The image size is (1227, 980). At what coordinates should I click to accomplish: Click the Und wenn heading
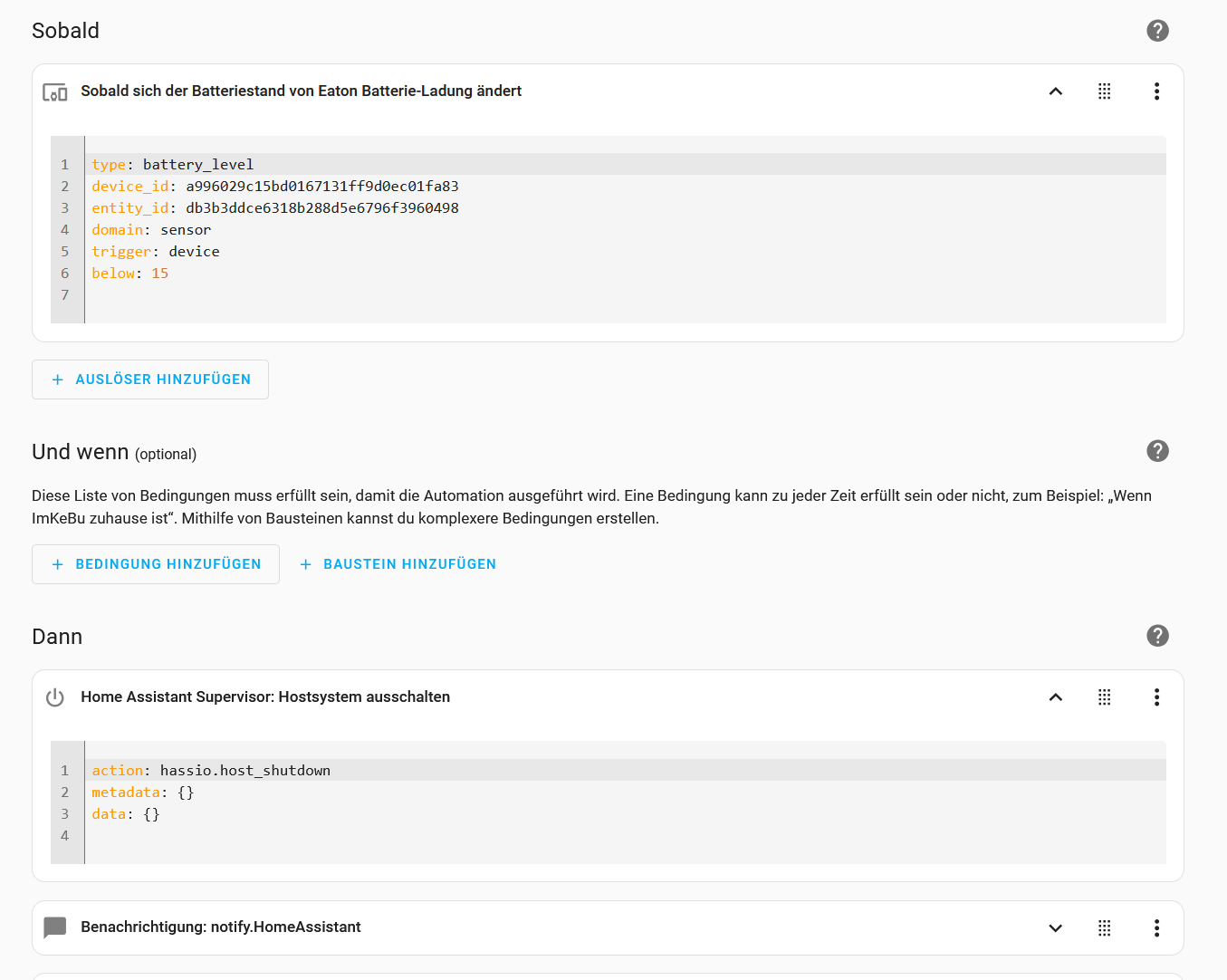[81, 452]
